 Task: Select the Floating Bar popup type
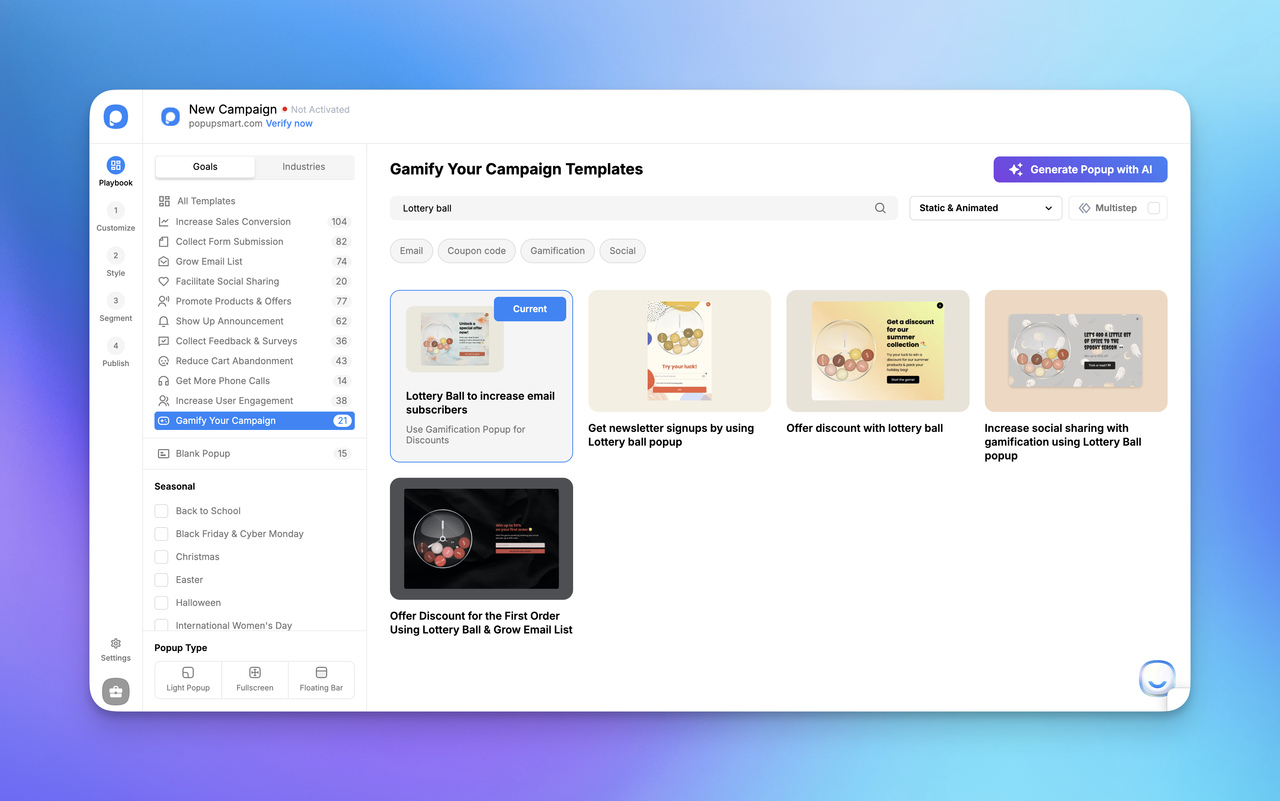[x=321, y=679]
